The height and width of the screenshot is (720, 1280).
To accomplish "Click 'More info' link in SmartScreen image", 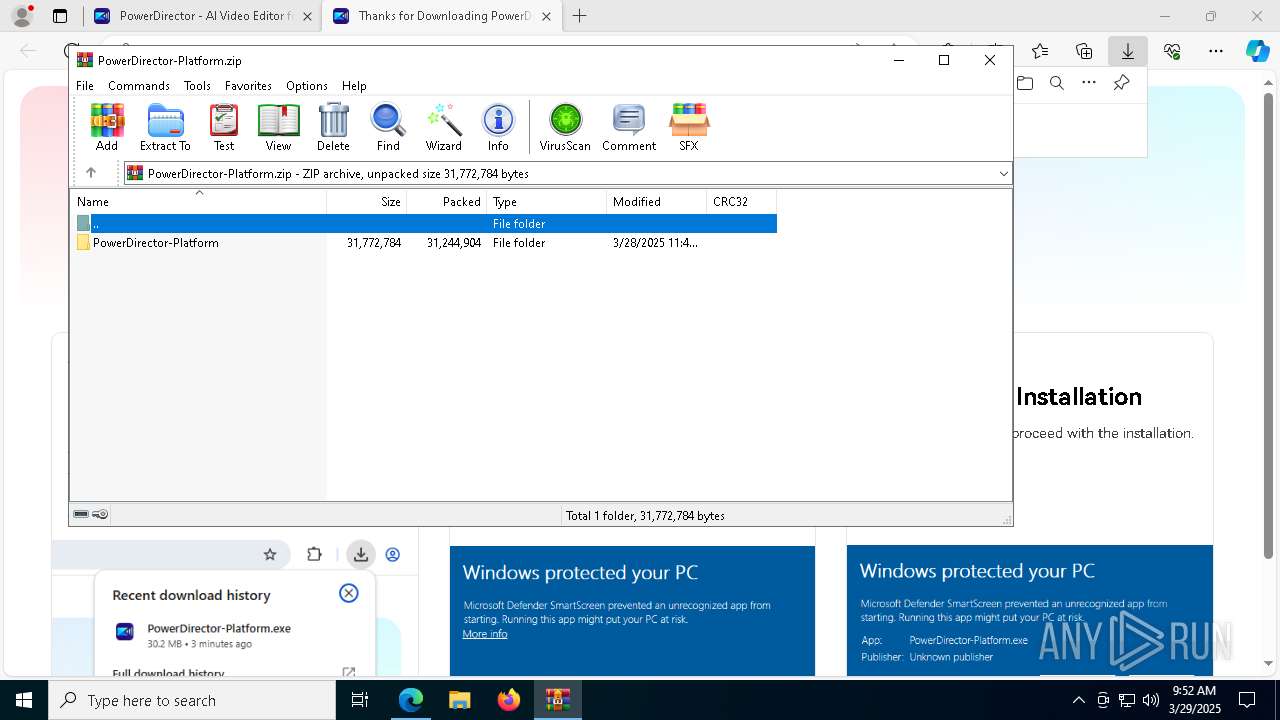I will click(x=485, y=634).
